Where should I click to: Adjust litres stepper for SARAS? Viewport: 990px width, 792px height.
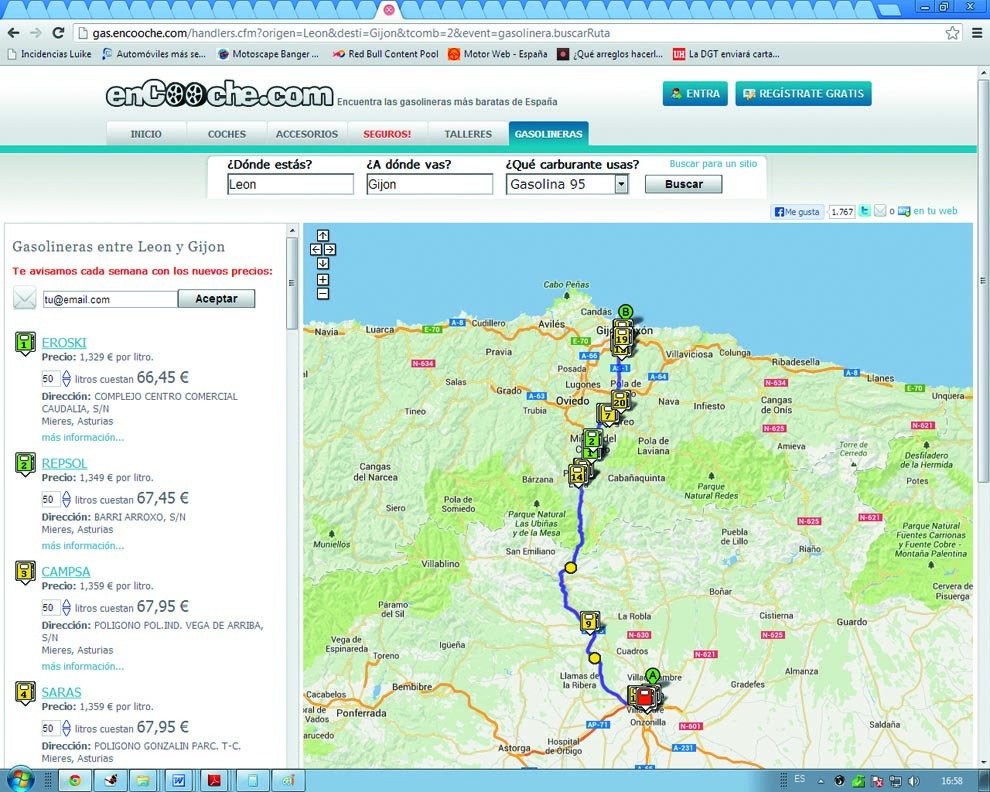coord(66,728)
